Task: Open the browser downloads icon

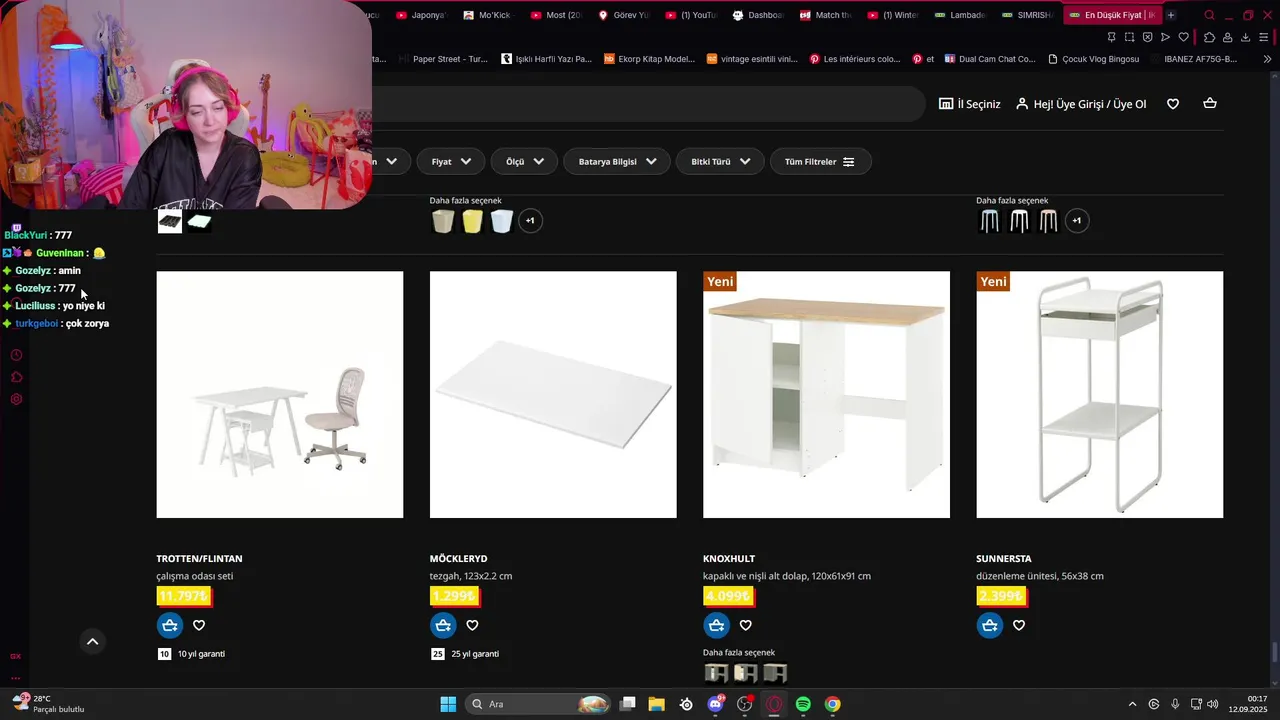Action: (x=1246, y=37)
